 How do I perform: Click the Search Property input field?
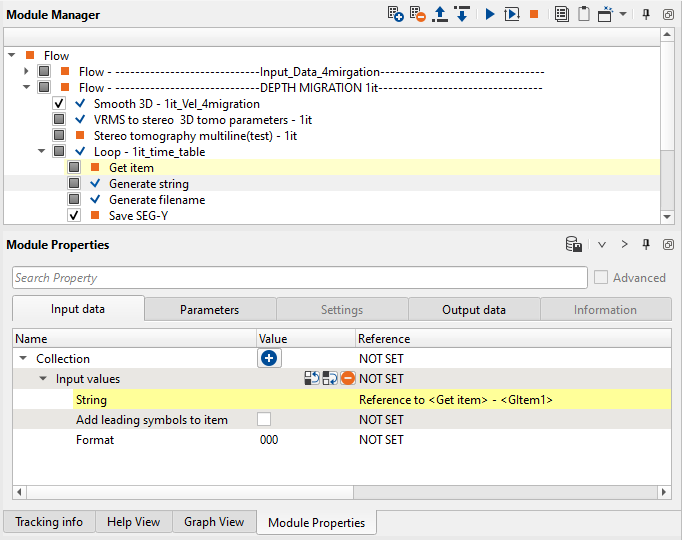point(299,278)
